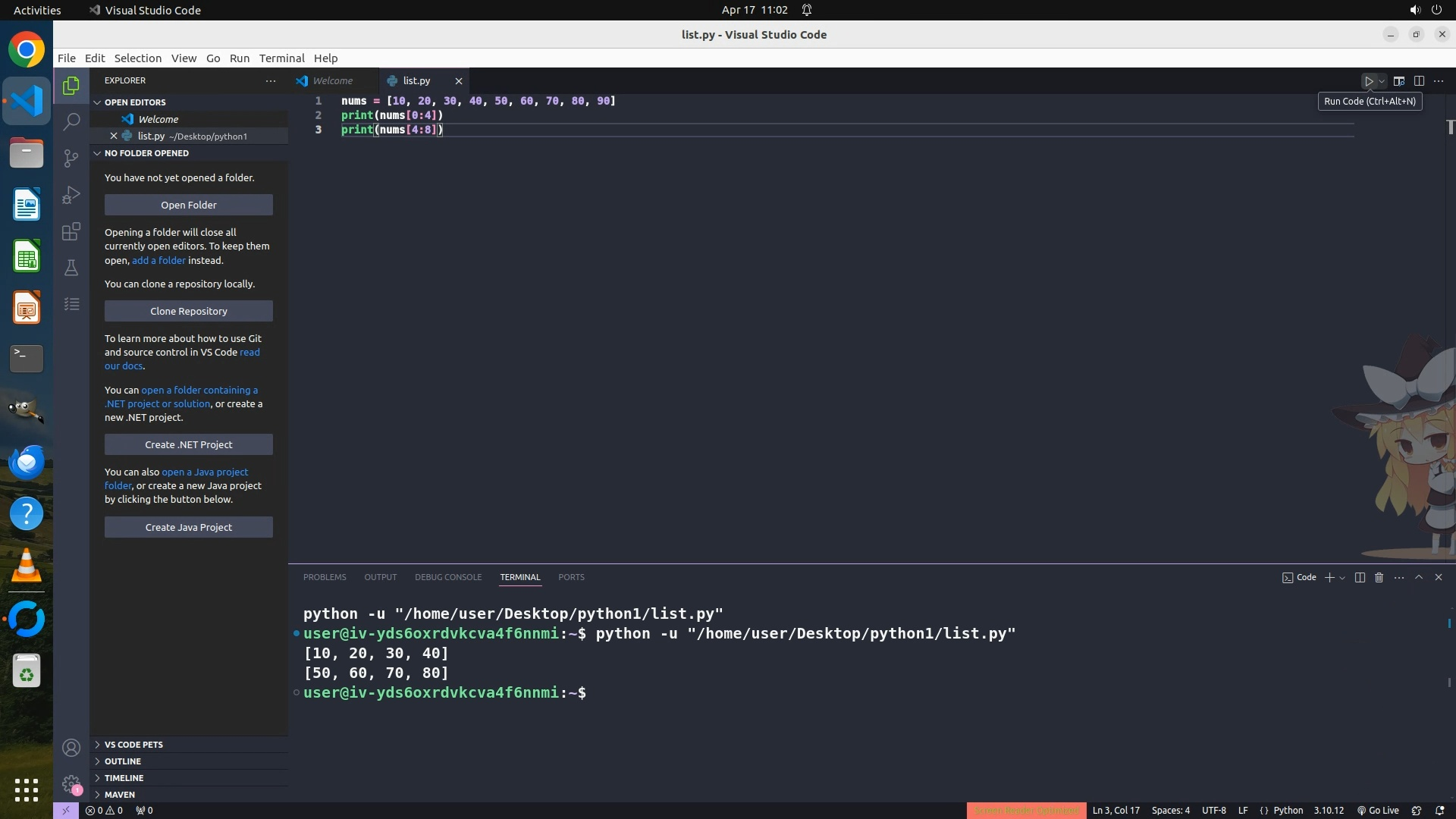The height and width of the screenshot is (819, 1456).
Task: Click the Open Folder button
Action: 189,205
